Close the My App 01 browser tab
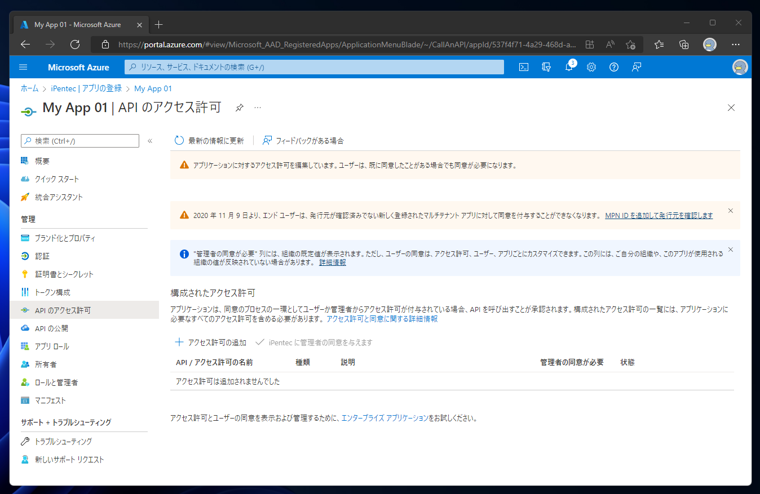Screen dimensions: 760x494 tap(140, 25)
